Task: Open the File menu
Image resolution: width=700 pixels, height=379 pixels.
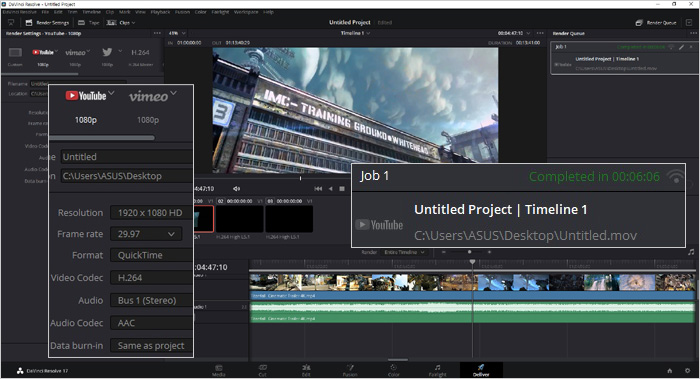Action: click(45, 12)
